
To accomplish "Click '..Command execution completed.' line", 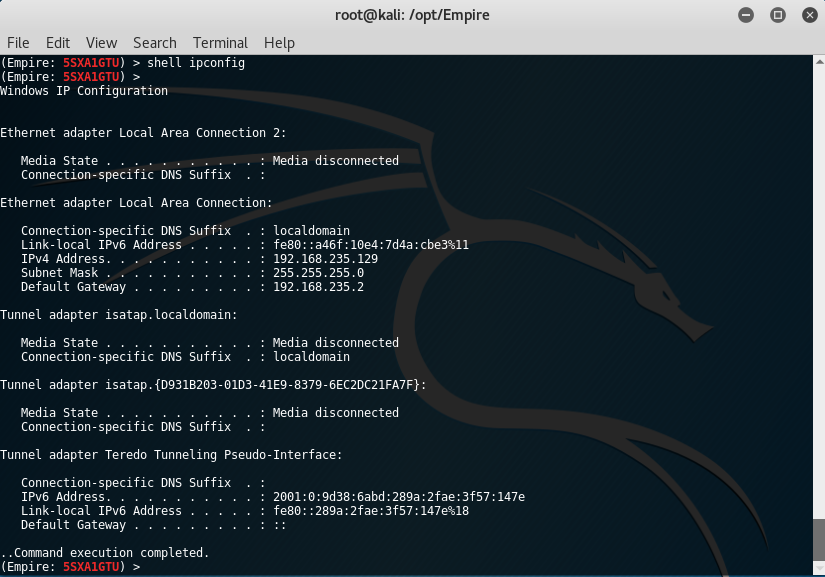I will click(x=105, y=553).
